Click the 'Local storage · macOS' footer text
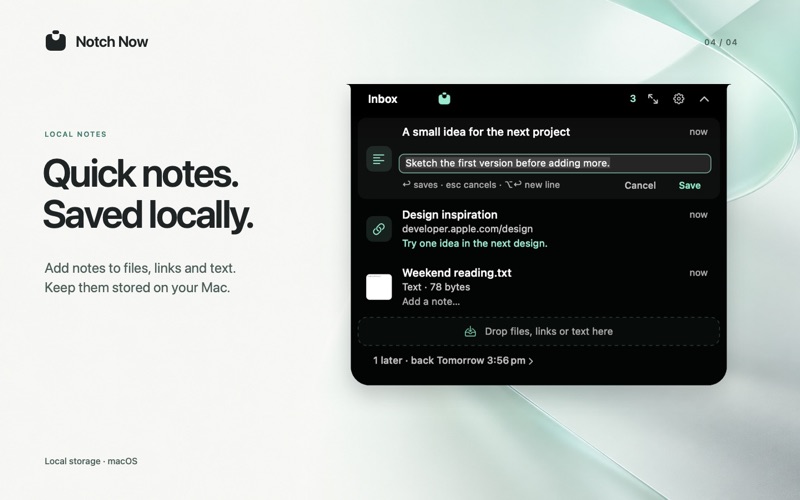 click(x=91, y=461)
